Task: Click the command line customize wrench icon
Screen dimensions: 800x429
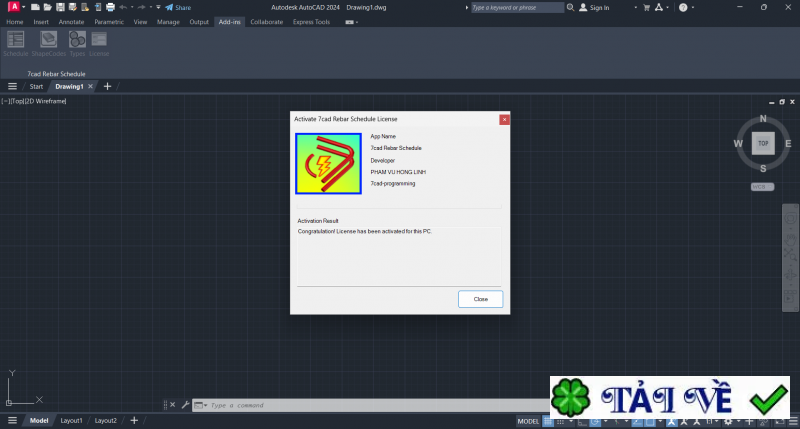Action: [185, 405]
